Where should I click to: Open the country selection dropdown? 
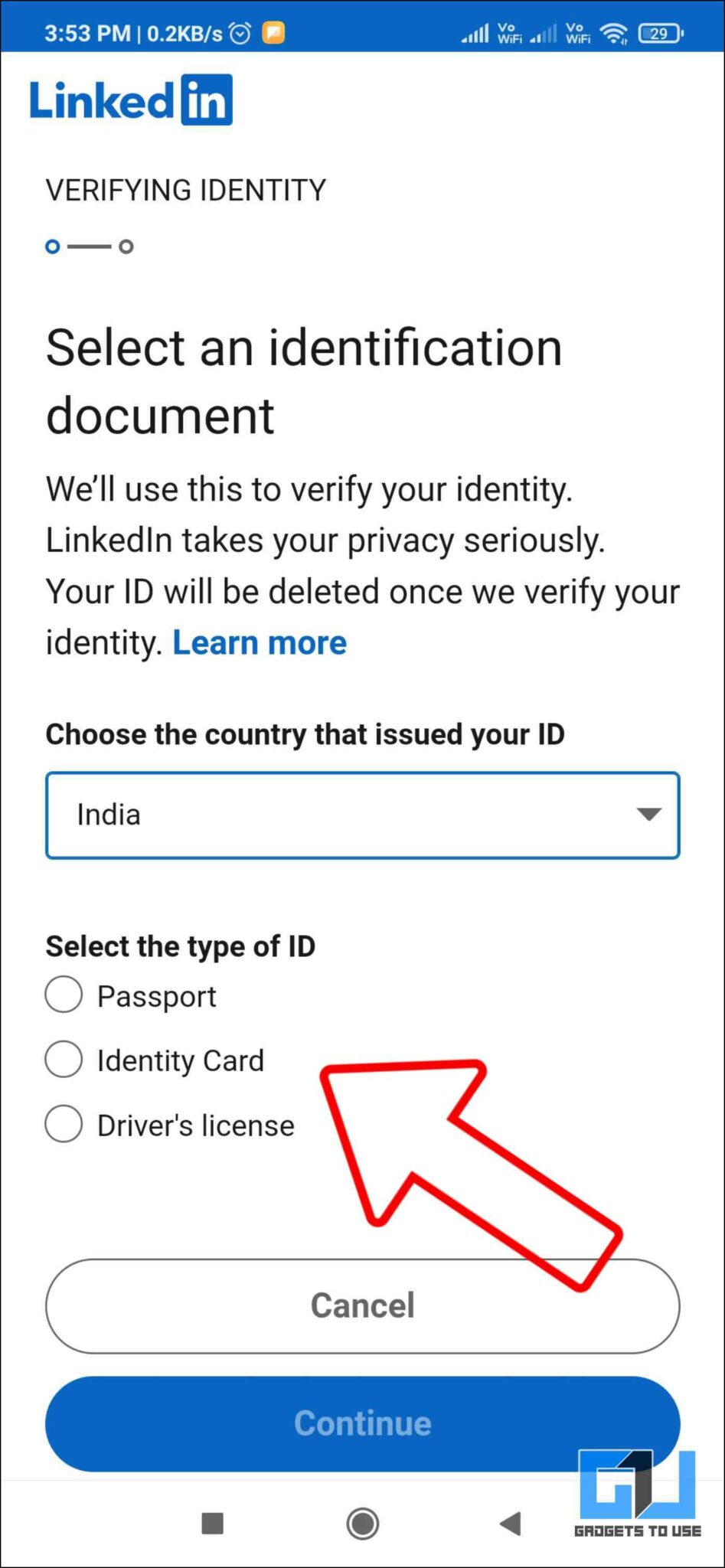pyautogui.click(x=362, y=815)
